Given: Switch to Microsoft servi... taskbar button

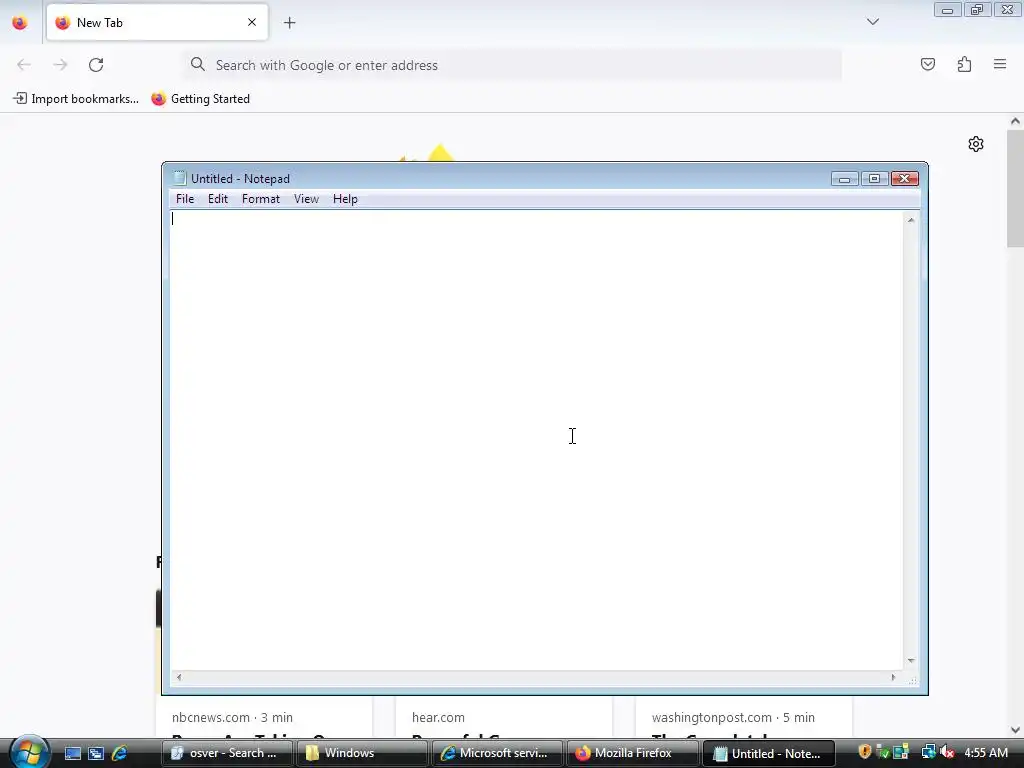Looking at the screenshot, I should (x=497, y=753).
